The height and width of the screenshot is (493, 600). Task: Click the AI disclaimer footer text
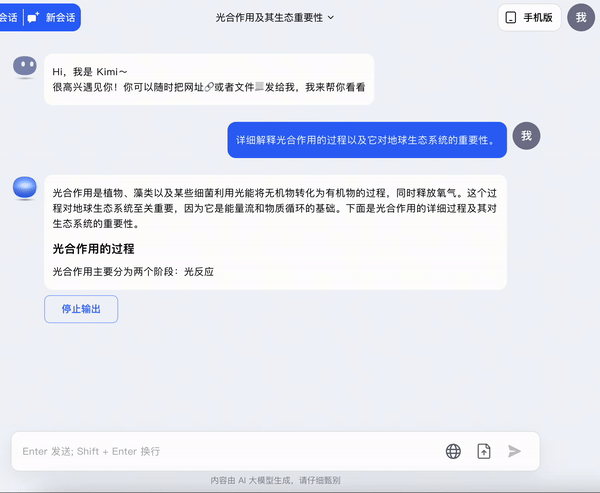pos(275,480)
